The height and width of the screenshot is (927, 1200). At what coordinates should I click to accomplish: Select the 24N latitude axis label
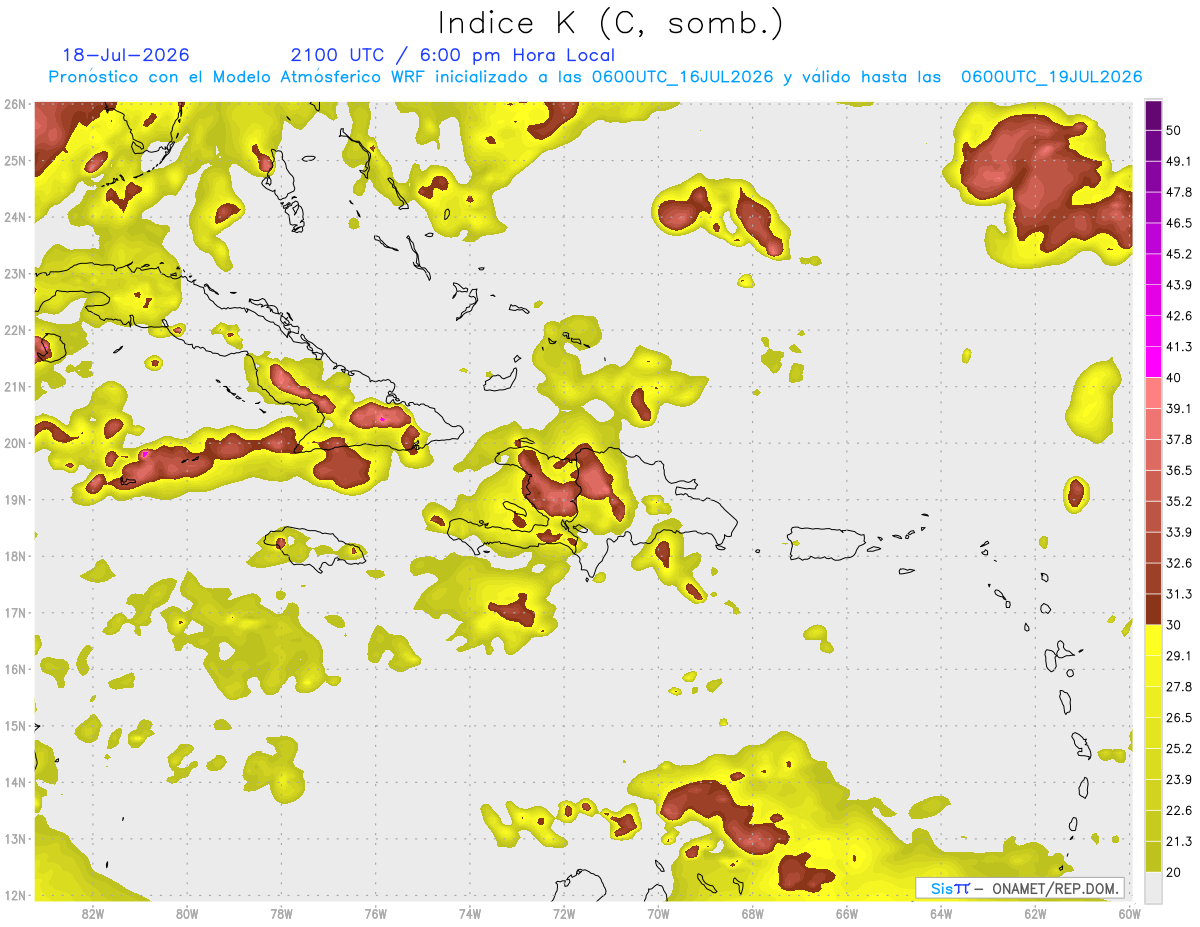[x=14, y=217]
